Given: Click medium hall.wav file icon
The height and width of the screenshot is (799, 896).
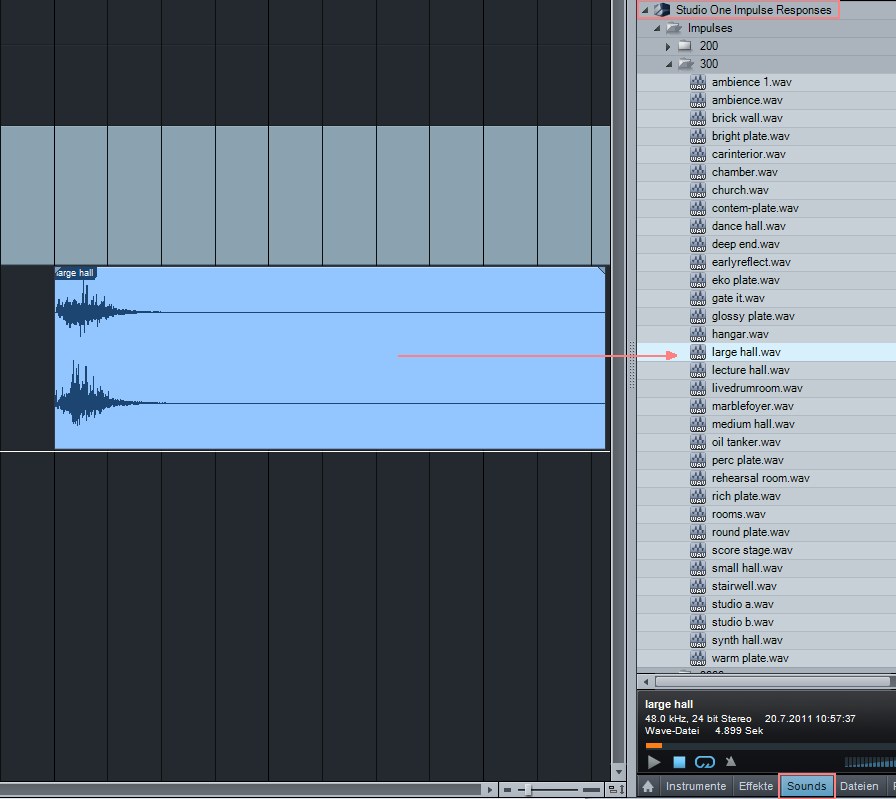Looking at the screenshot, I should pyautogui.click(x=698, y=424).
